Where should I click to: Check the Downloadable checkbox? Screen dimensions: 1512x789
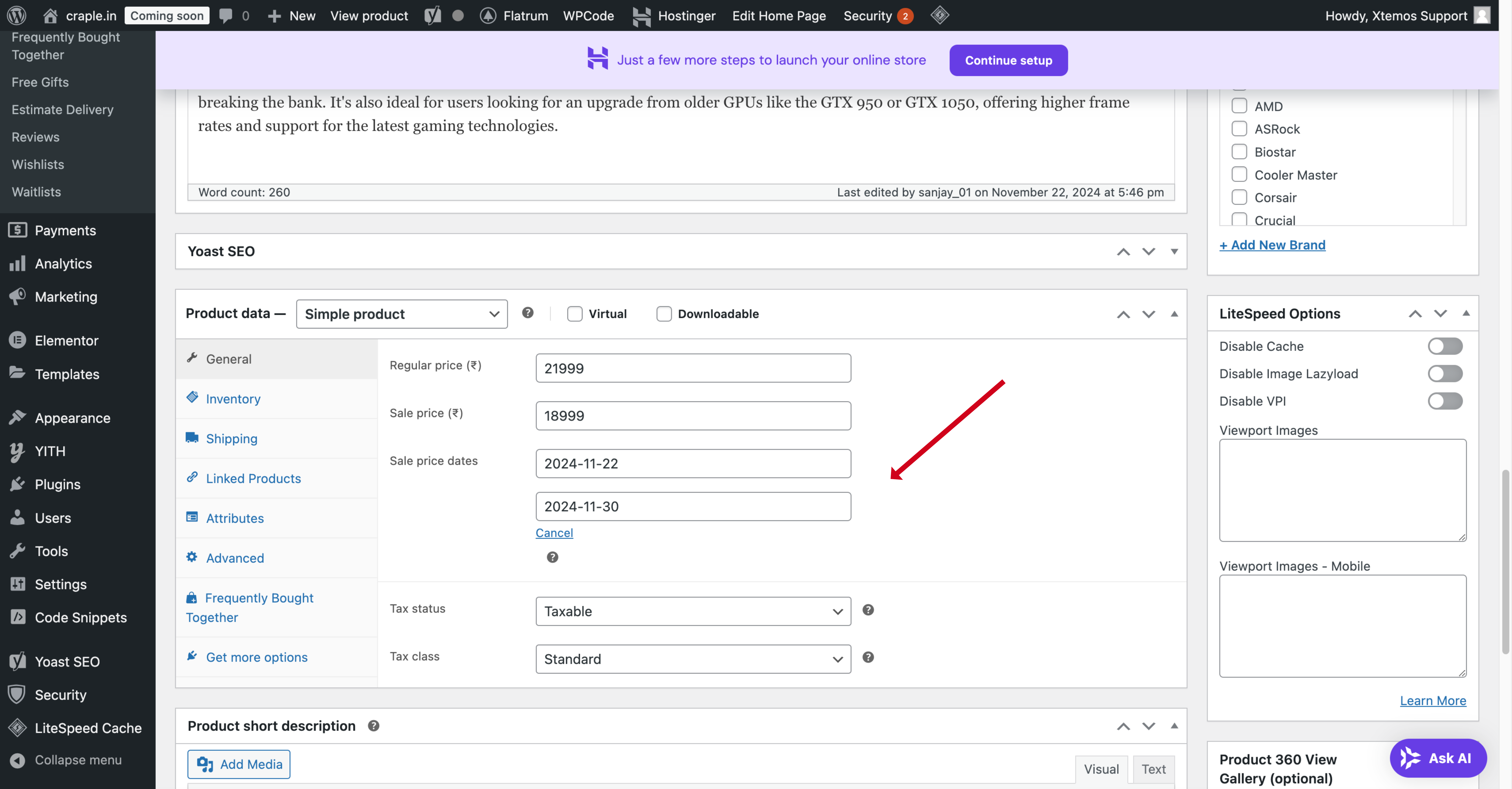click(x=664, y=314)
